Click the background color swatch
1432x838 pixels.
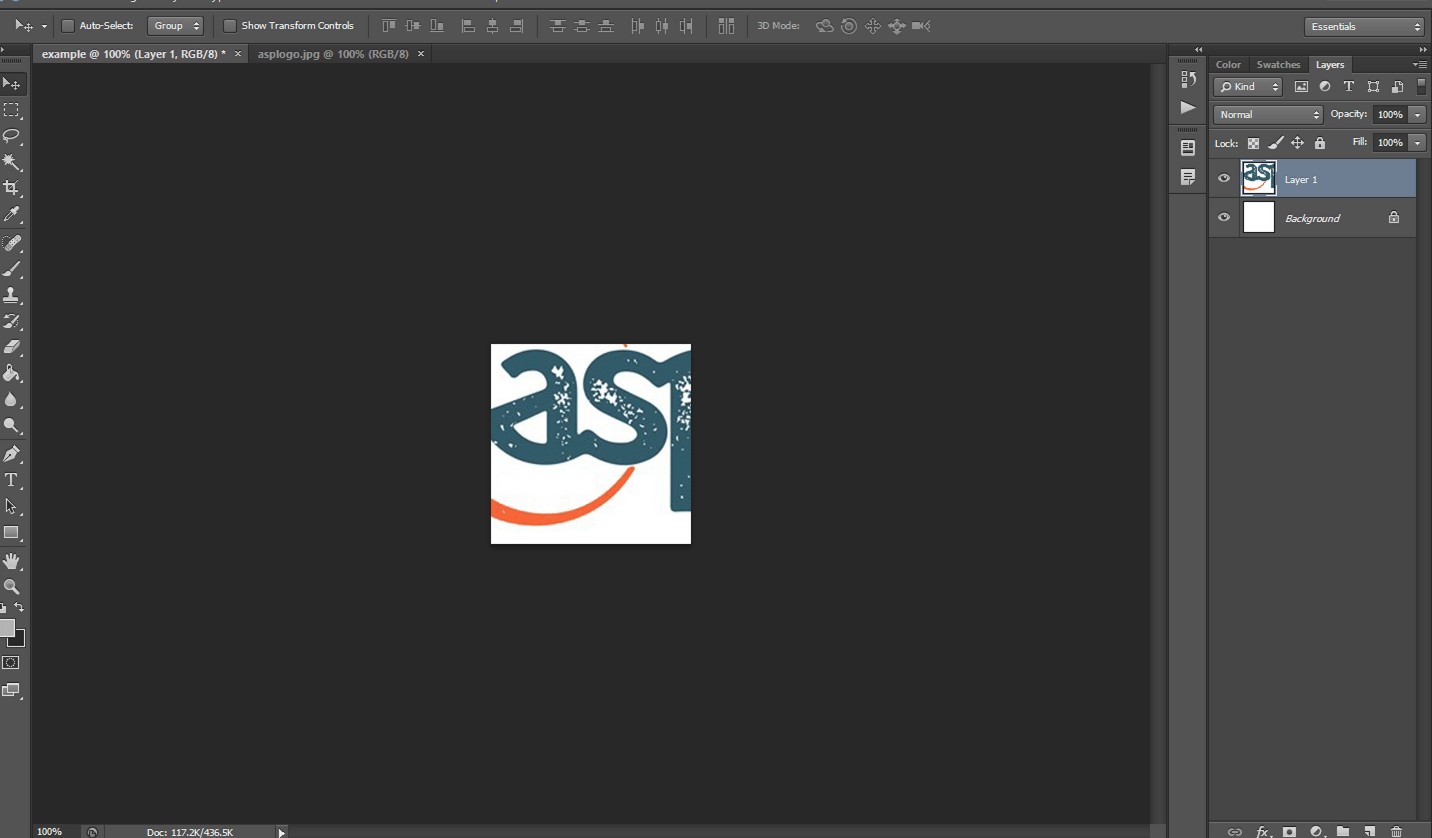click(18, 639)
